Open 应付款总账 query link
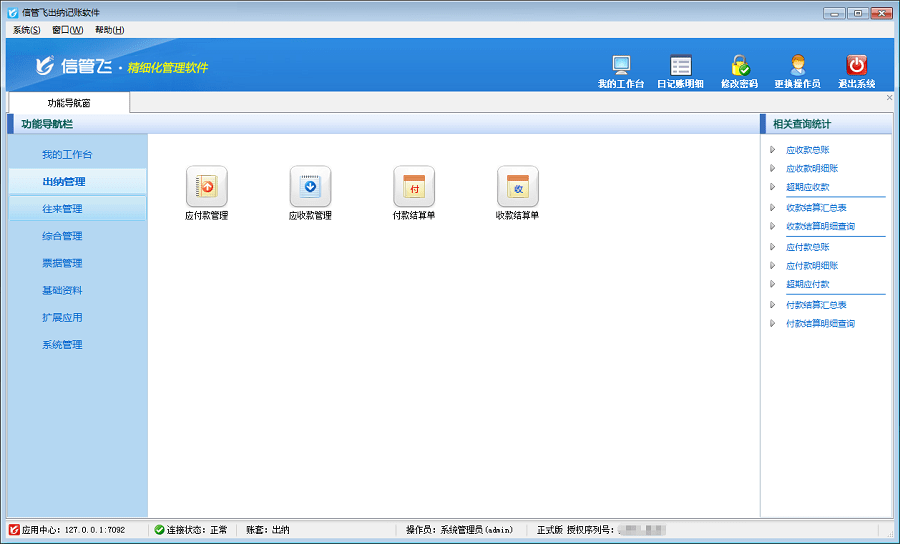 tap(808, 247)
